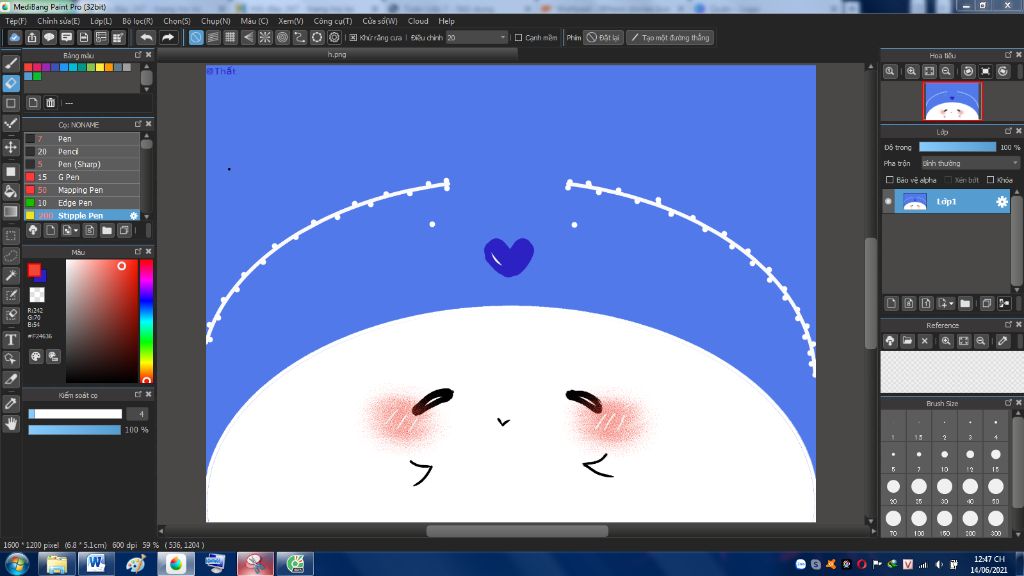Screen dimensions: 1024x576
Task: Select the Move tool
Action: (11, 147)
